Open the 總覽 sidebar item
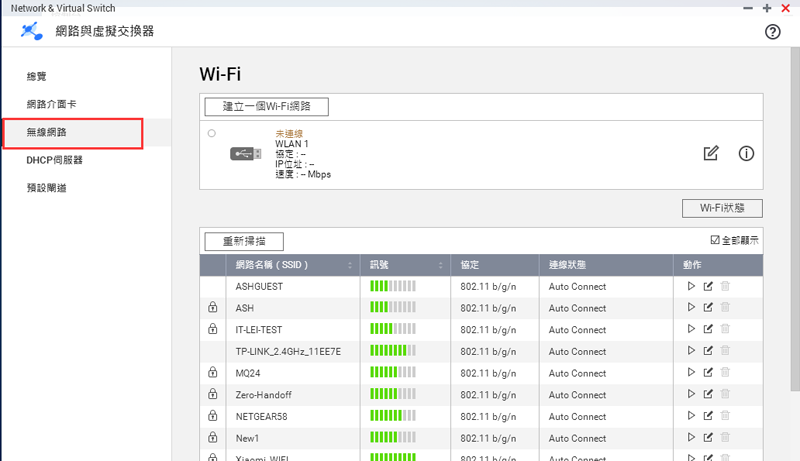The image size is (800, 461). click(x=37, y=76)
